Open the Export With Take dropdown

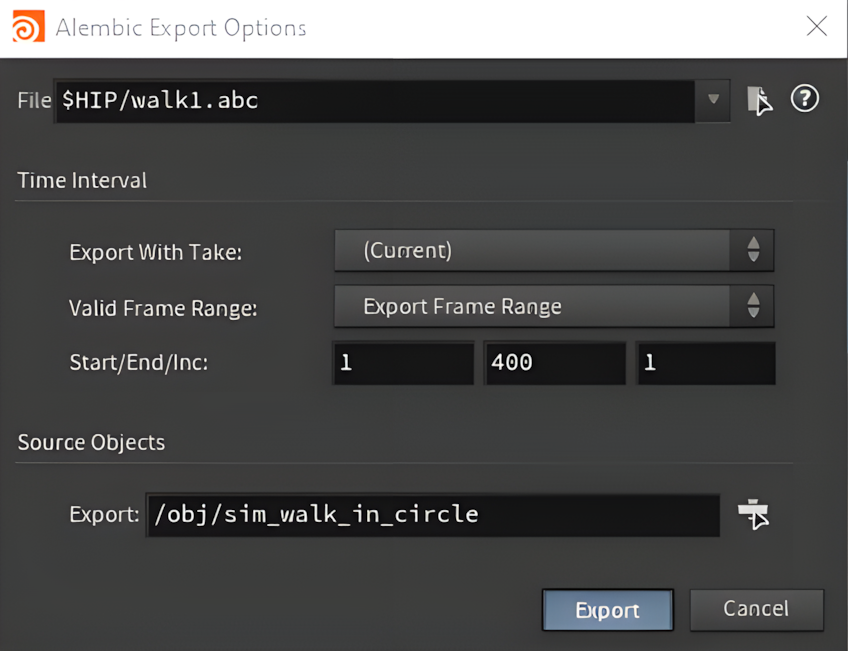coord(553,251)
